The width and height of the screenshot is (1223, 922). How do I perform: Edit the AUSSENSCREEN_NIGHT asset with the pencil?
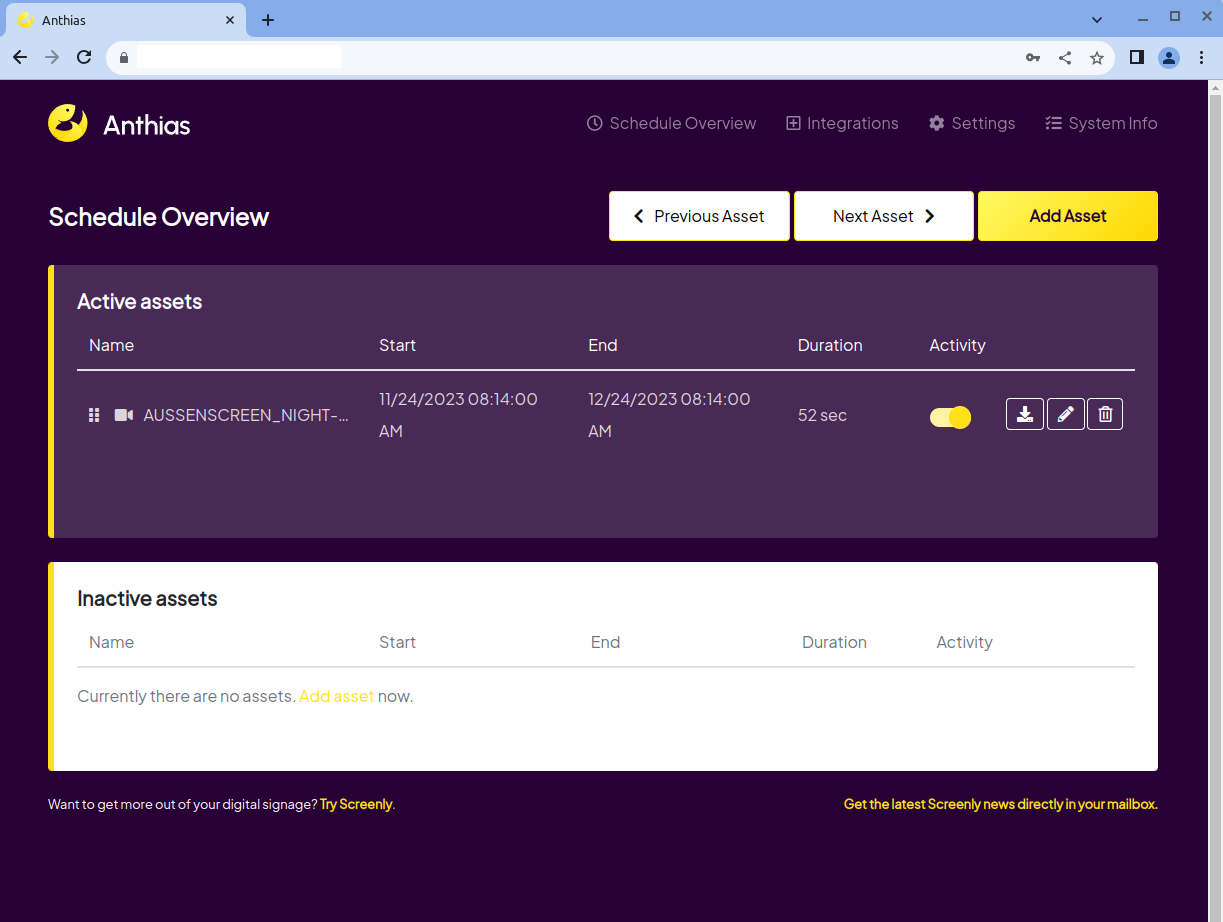[1065, 413]
